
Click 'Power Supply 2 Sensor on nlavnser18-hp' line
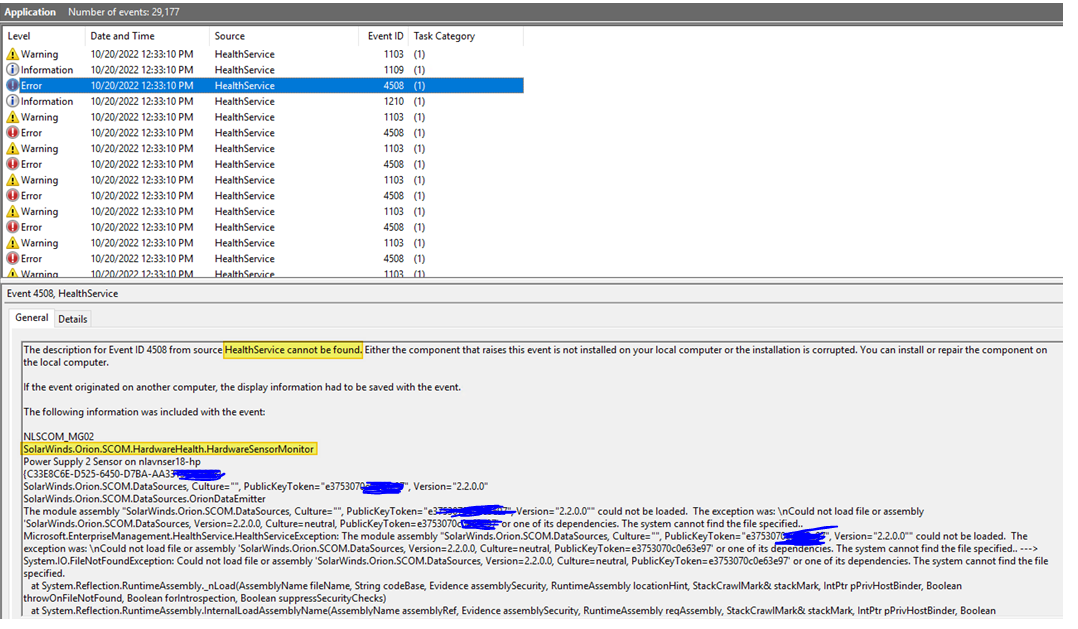[112, 461]
